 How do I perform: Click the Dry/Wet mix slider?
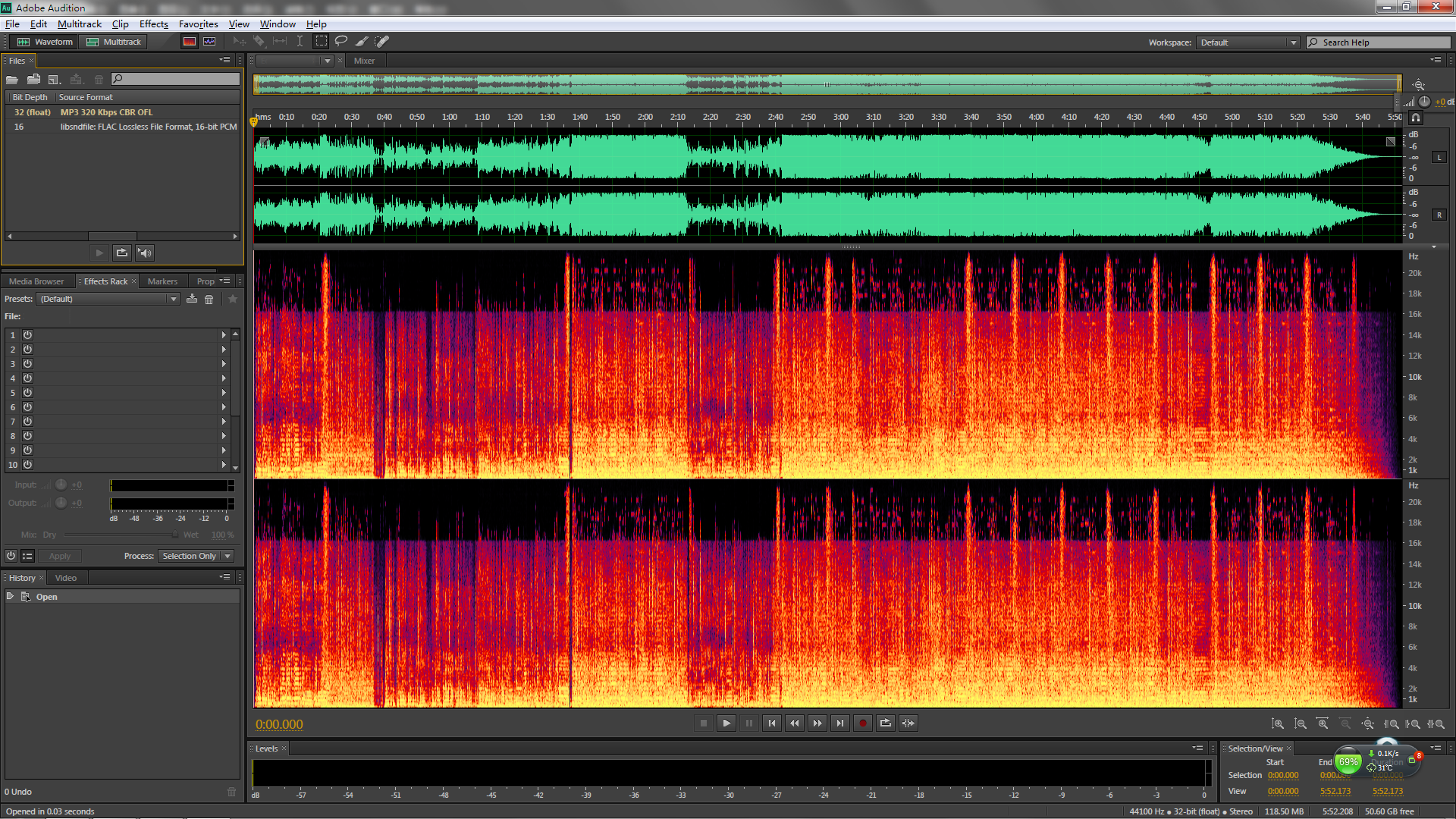pyautogui.click(x=120, y=535)
